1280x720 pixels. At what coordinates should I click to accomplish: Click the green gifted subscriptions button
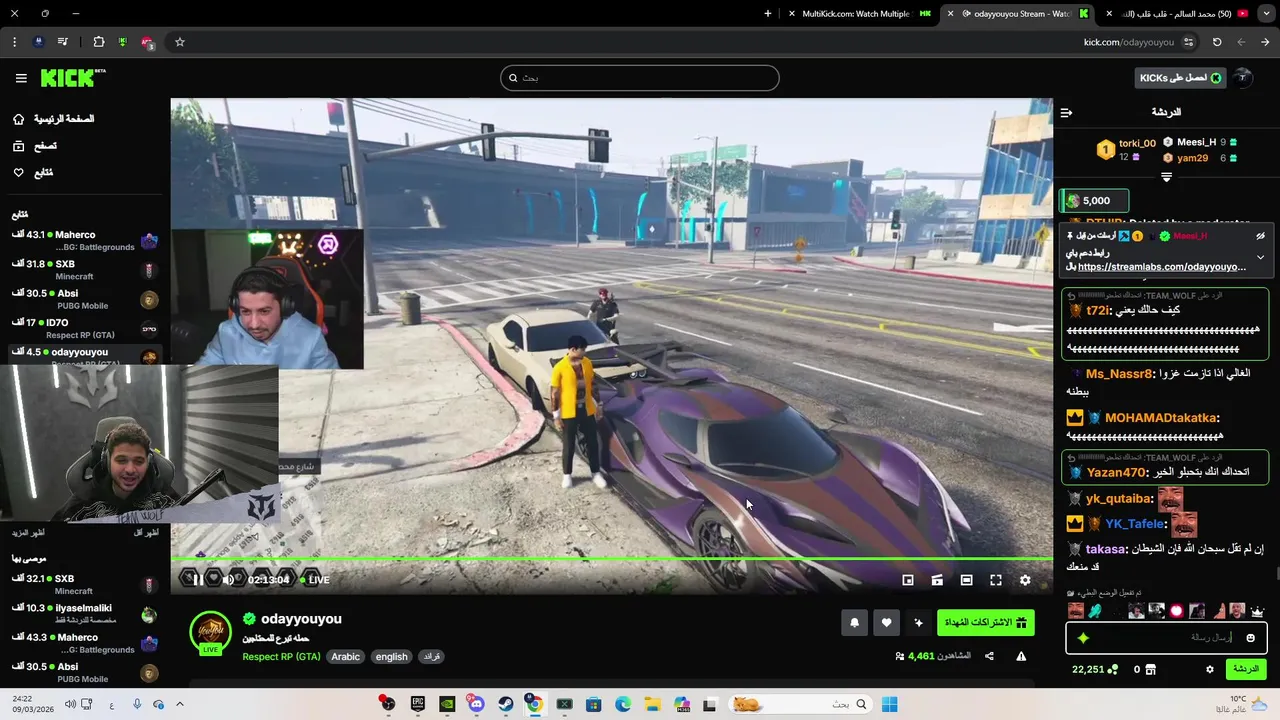pyautogui.click(x=986, y=623)
